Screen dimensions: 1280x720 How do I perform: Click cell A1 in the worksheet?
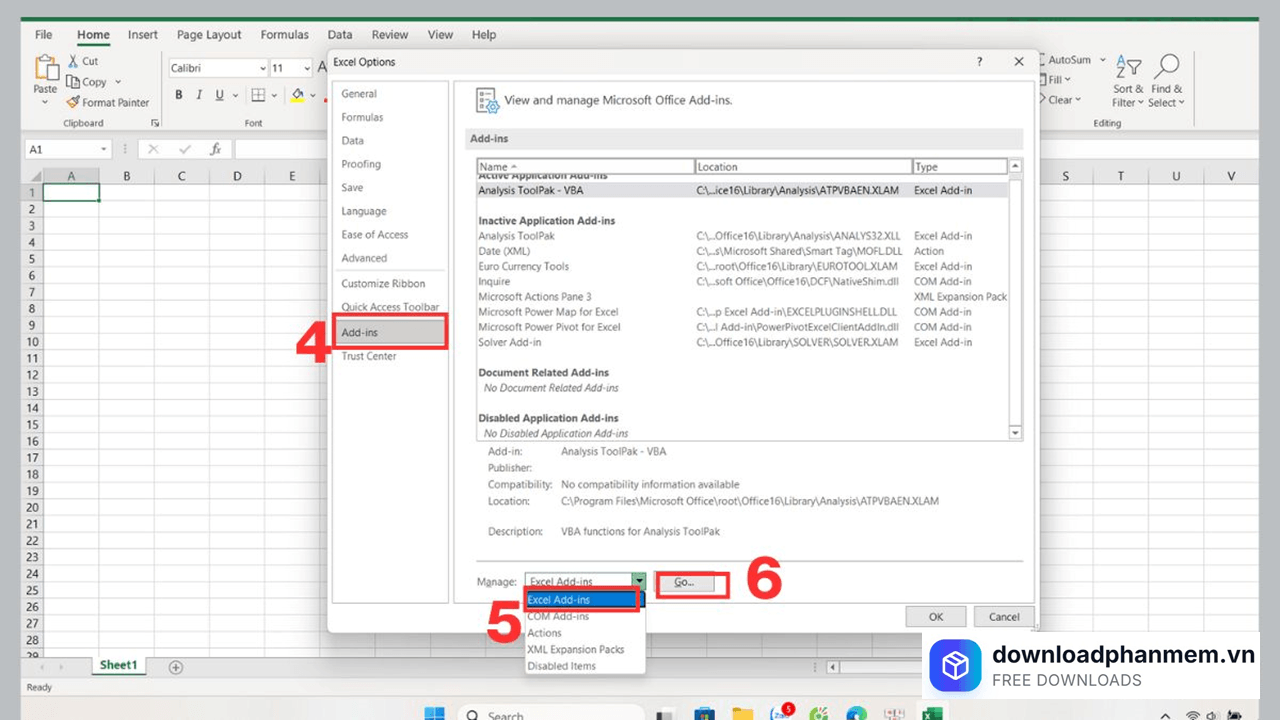71,193
